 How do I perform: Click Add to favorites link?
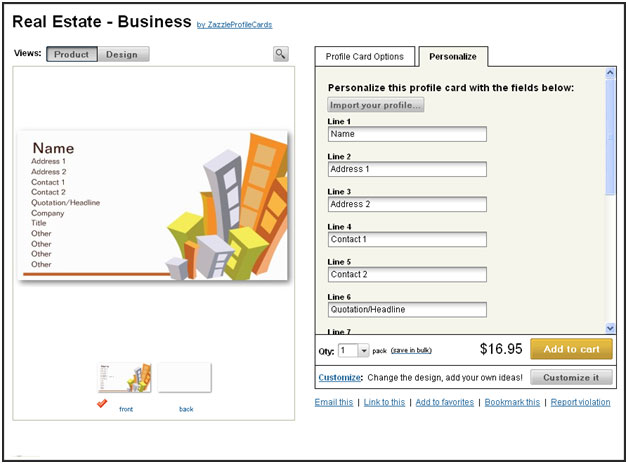[x=445, y=402]
